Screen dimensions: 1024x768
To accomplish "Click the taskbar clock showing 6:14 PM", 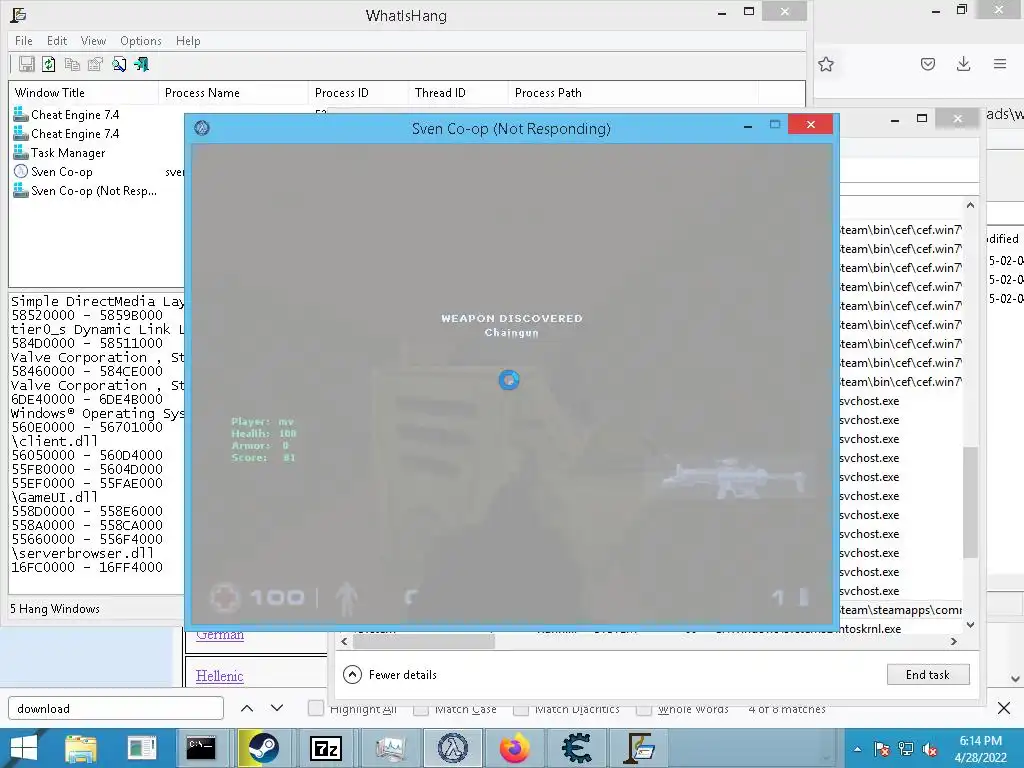I will 980,749.
